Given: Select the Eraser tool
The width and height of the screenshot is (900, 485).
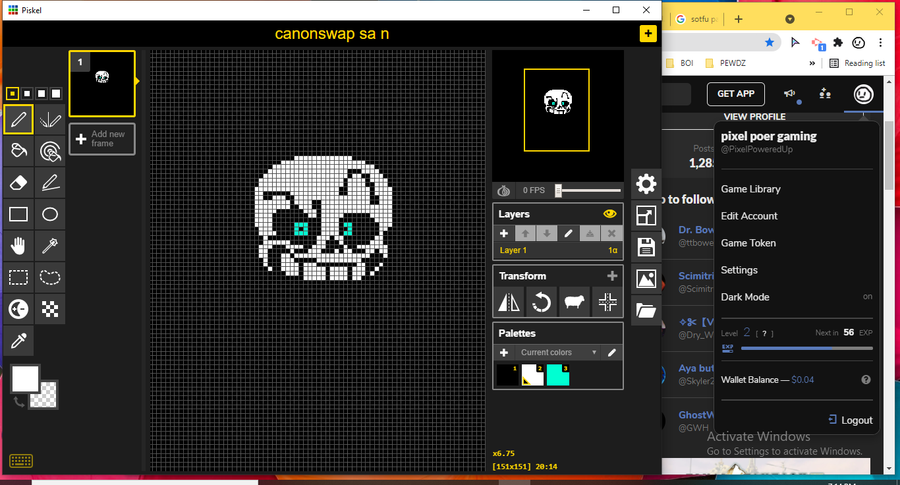Looking at the screenshot, I should pos(18,183).
